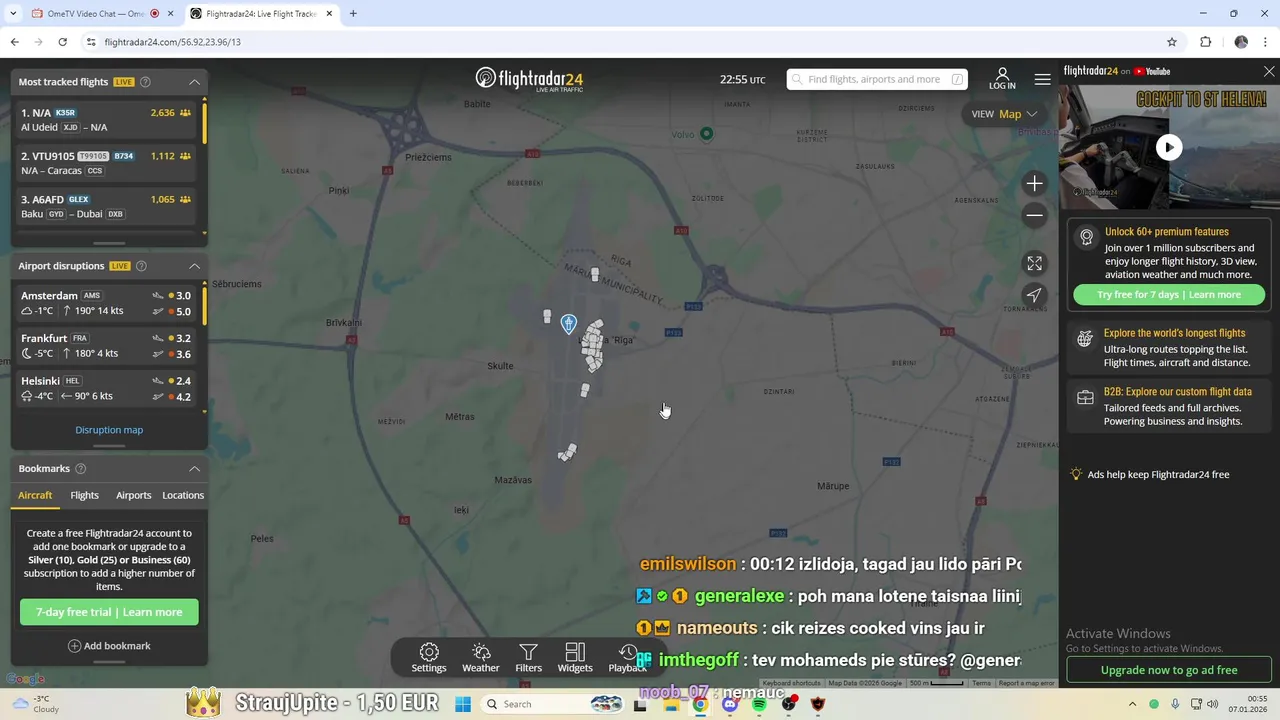Viewport: 1280px width, 720px height.
Task: Click the browser address bar
Action: (620, 42)
